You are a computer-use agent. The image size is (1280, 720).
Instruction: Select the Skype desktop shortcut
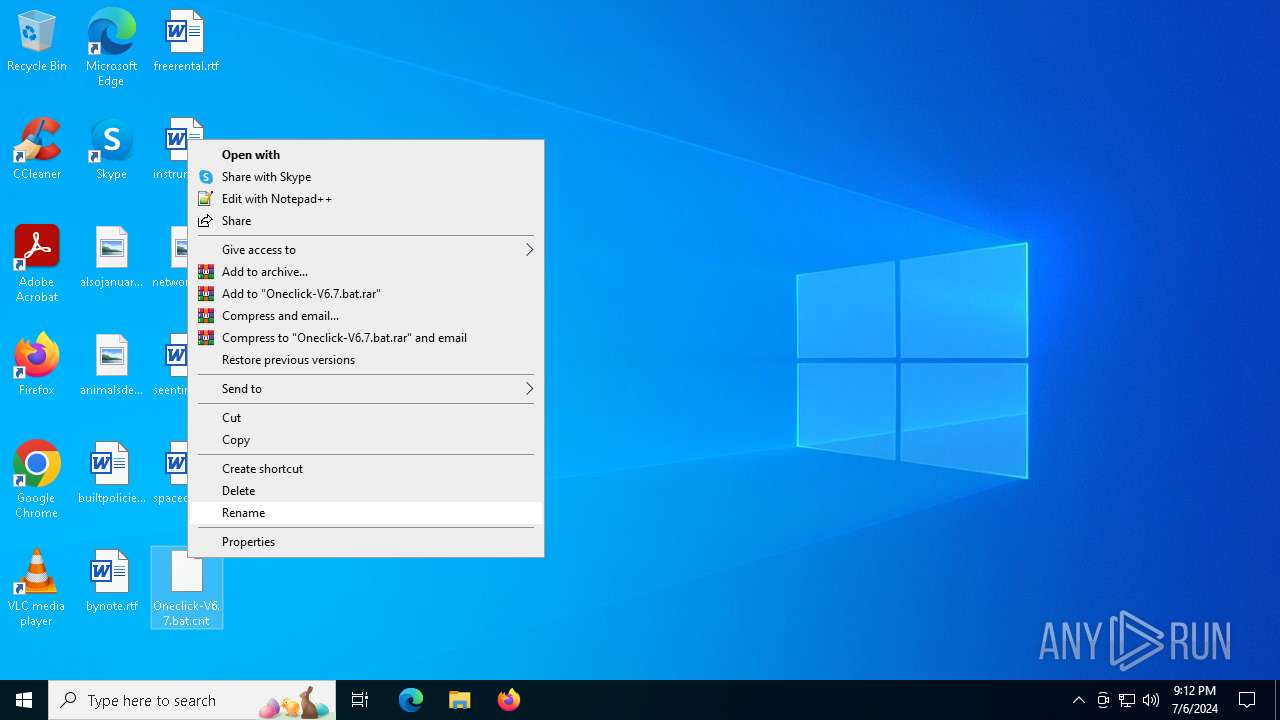tap(111, 149)
